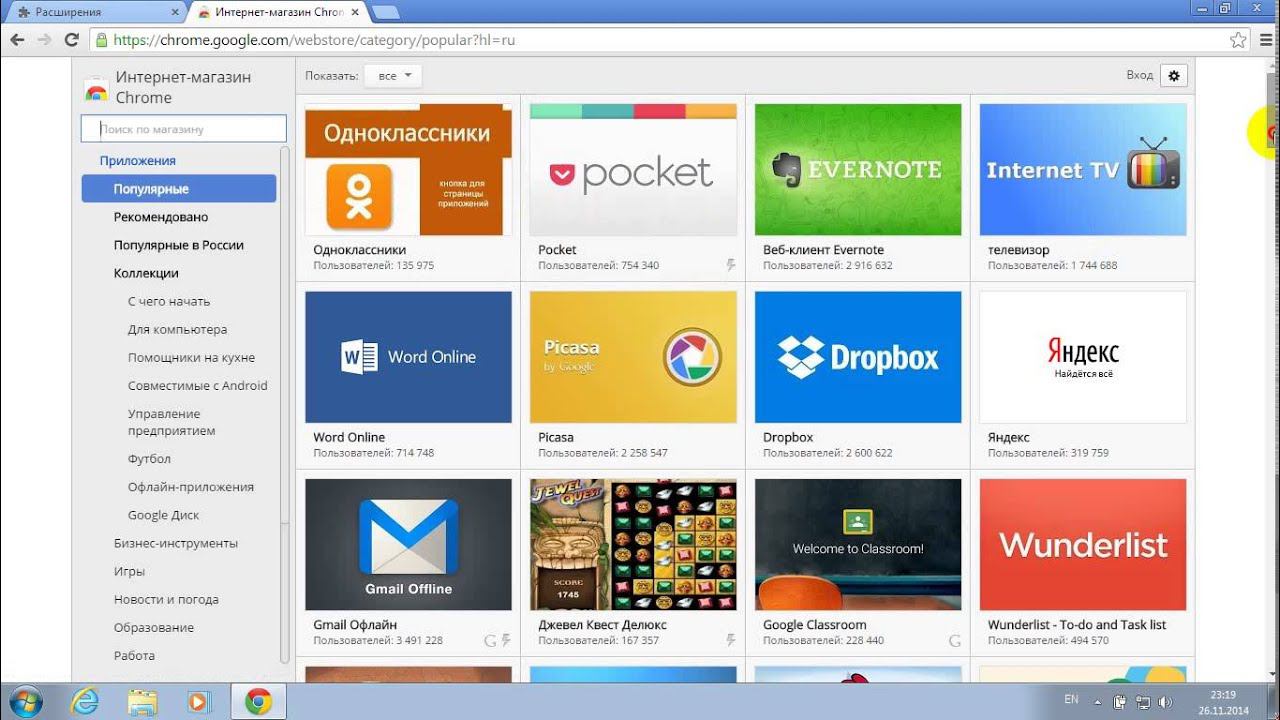Click the Google badge icon on Gmail Офлайн
1280x720 pixels.
click(490, 640)
